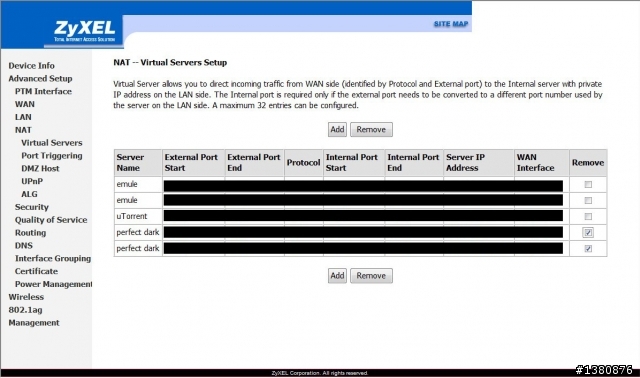Check Remove box for uTorrent row
Screen dimensions: 640x378
click(x=588, y=216)
